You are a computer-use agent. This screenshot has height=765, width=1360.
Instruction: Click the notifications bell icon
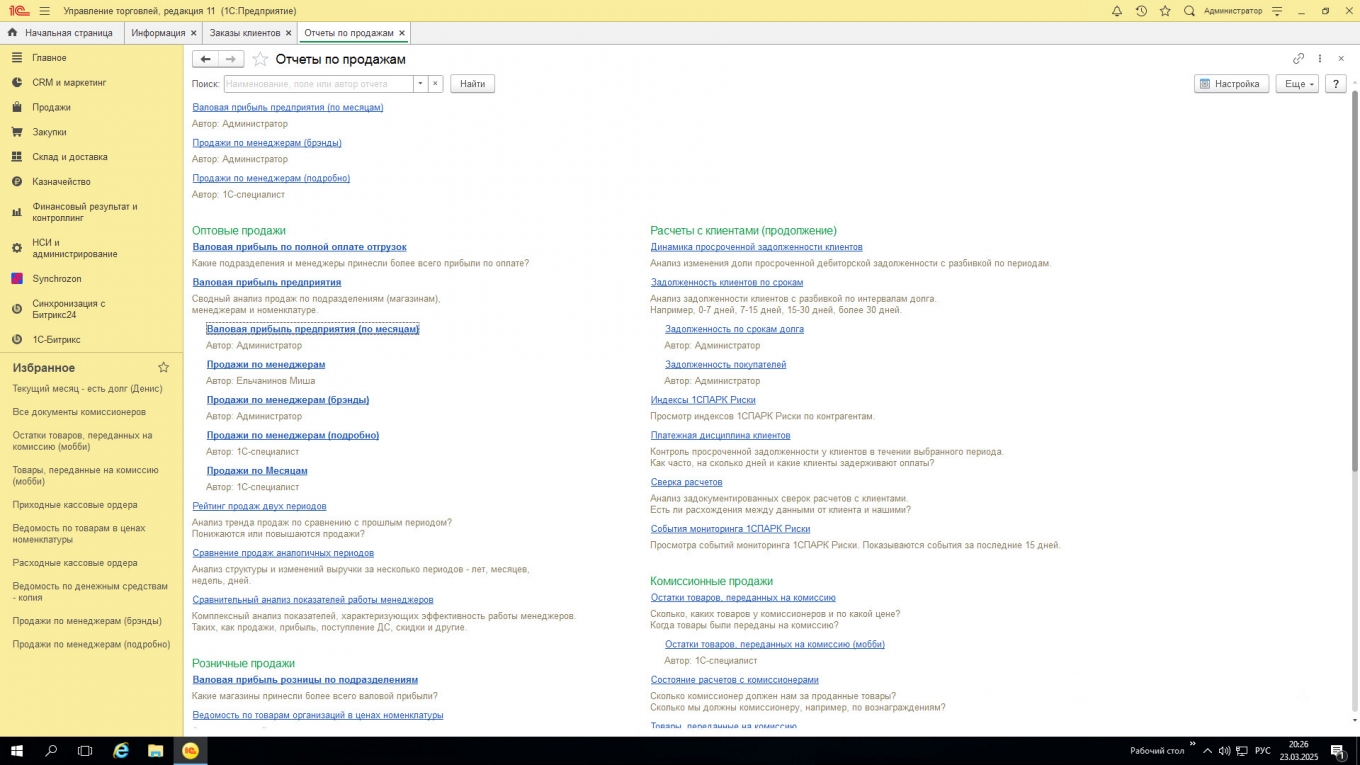point(1117,11)
